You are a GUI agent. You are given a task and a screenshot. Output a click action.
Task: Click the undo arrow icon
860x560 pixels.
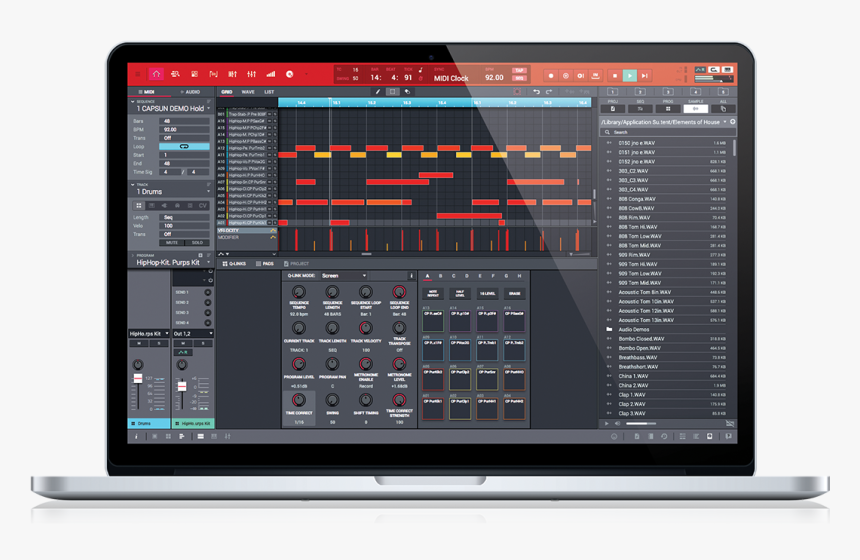pyautogui.click(x=536, y=92)
